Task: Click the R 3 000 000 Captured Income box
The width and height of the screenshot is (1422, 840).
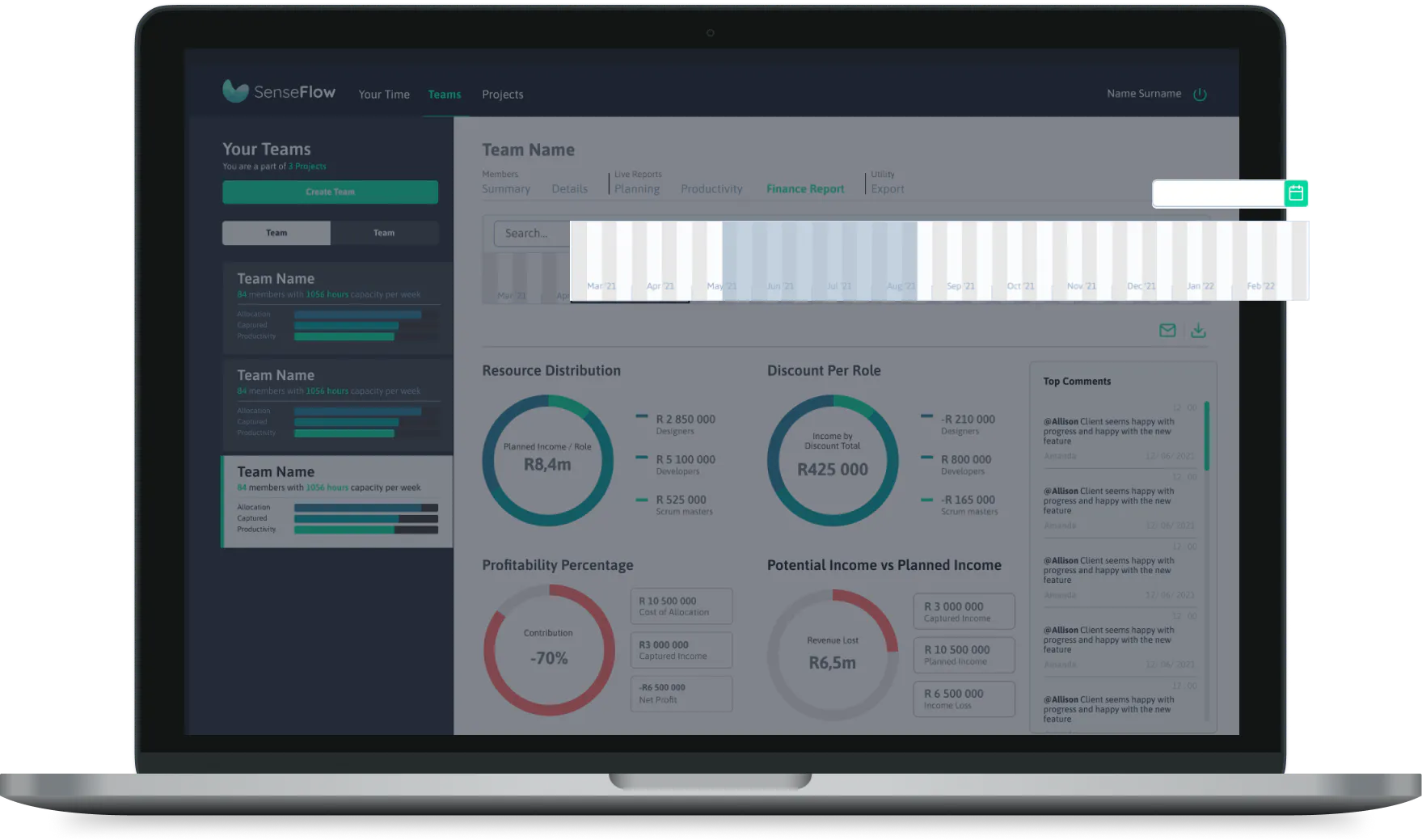Action: point(964,612)
